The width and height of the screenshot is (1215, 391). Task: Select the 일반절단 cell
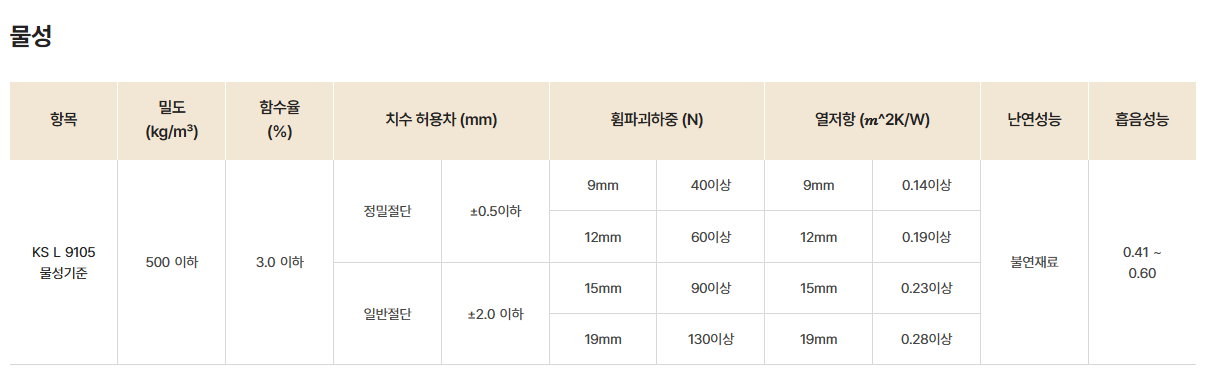tap(387, 314)
